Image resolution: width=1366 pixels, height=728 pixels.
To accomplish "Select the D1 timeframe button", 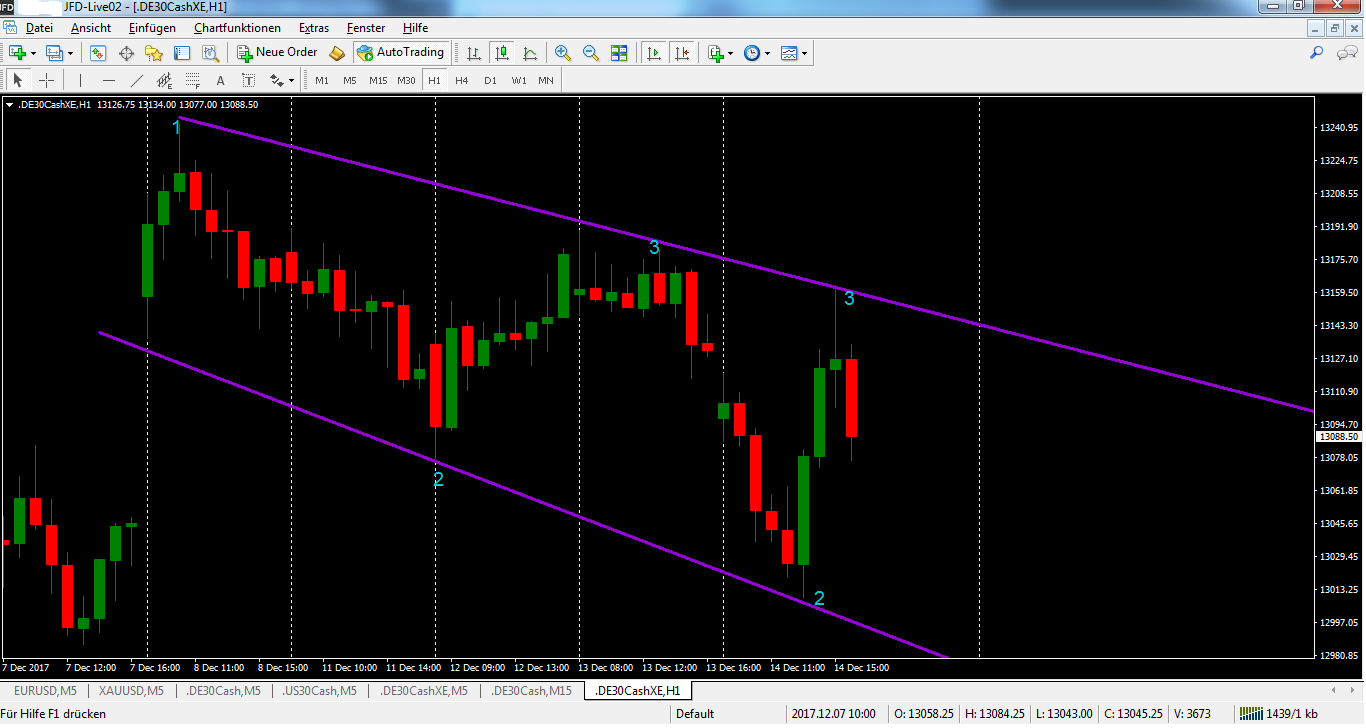I will tap(490, 80).
